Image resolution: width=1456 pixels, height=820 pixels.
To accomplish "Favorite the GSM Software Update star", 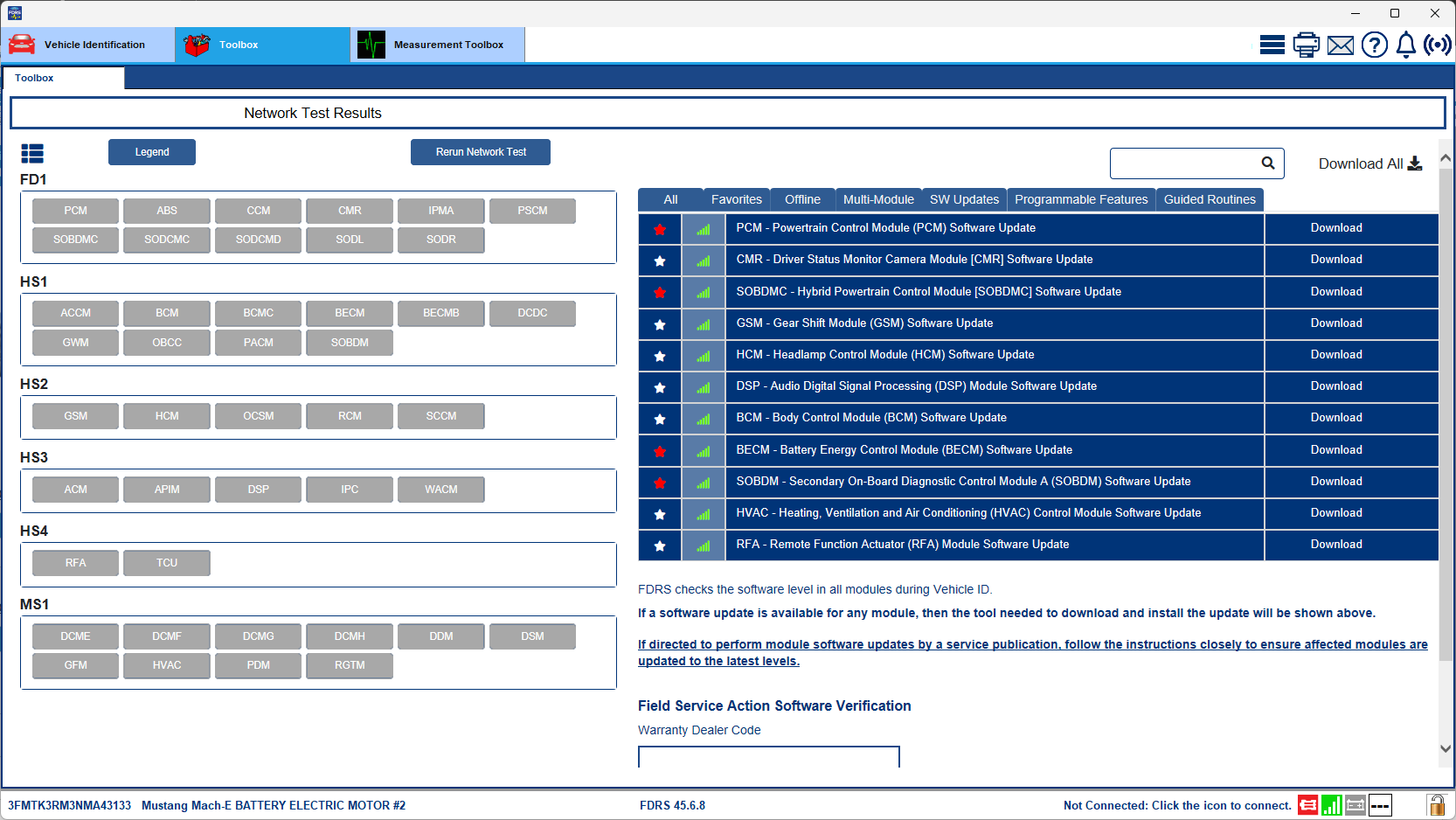I will tap(660, 324).
